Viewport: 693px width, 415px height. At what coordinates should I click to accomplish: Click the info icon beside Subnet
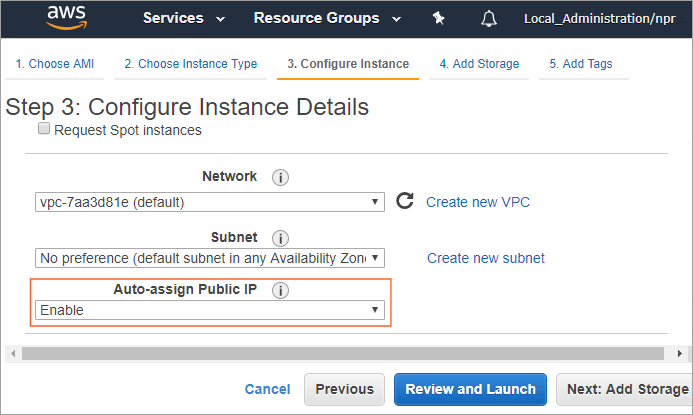tap(280, 238)
